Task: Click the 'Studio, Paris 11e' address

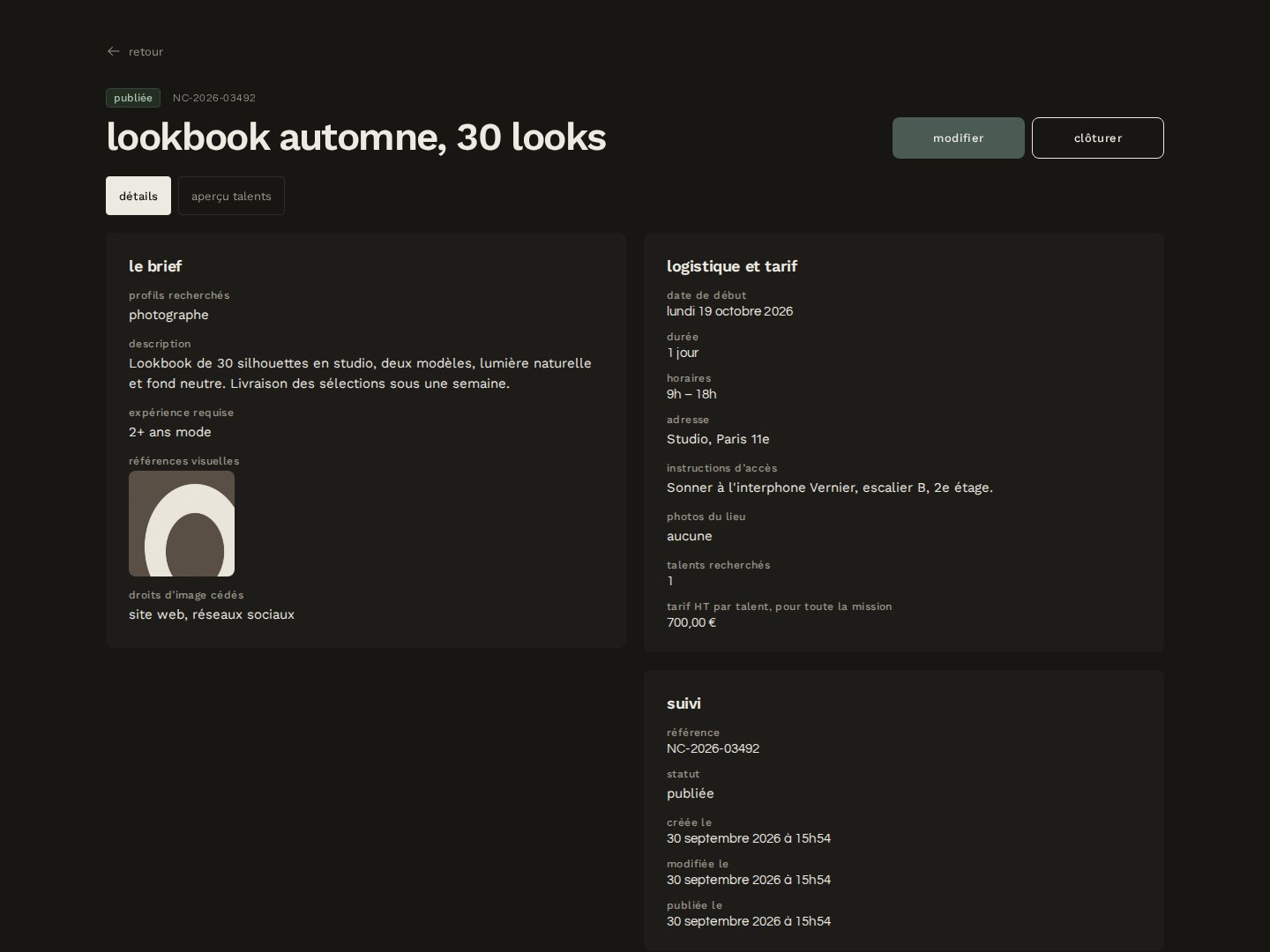Action: click(x=718, y=439)
